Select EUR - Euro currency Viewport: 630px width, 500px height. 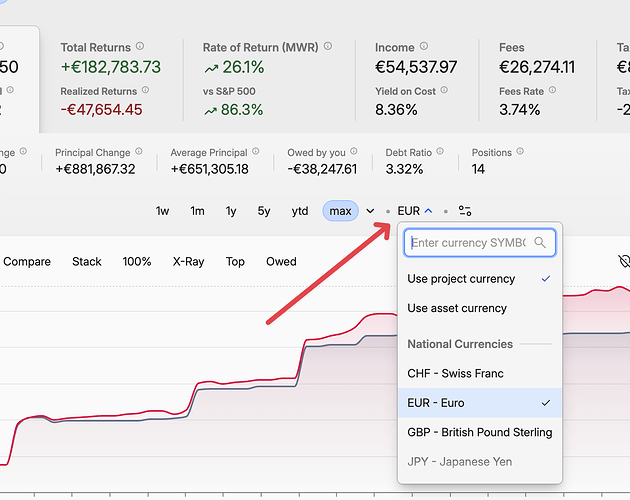[x=480, y=403]
